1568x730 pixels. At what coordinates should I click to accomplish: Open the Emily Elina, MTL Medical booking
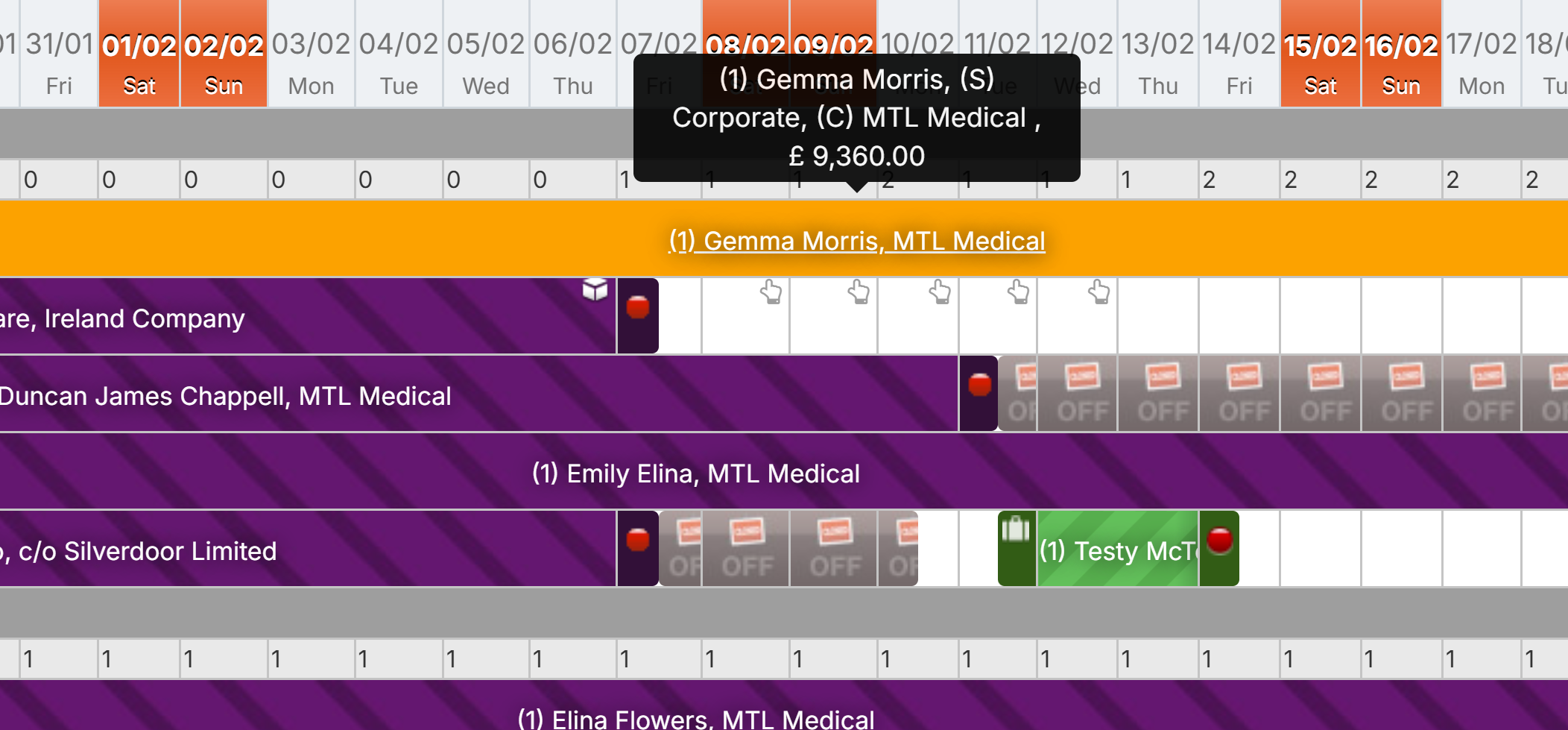[696, 473]
